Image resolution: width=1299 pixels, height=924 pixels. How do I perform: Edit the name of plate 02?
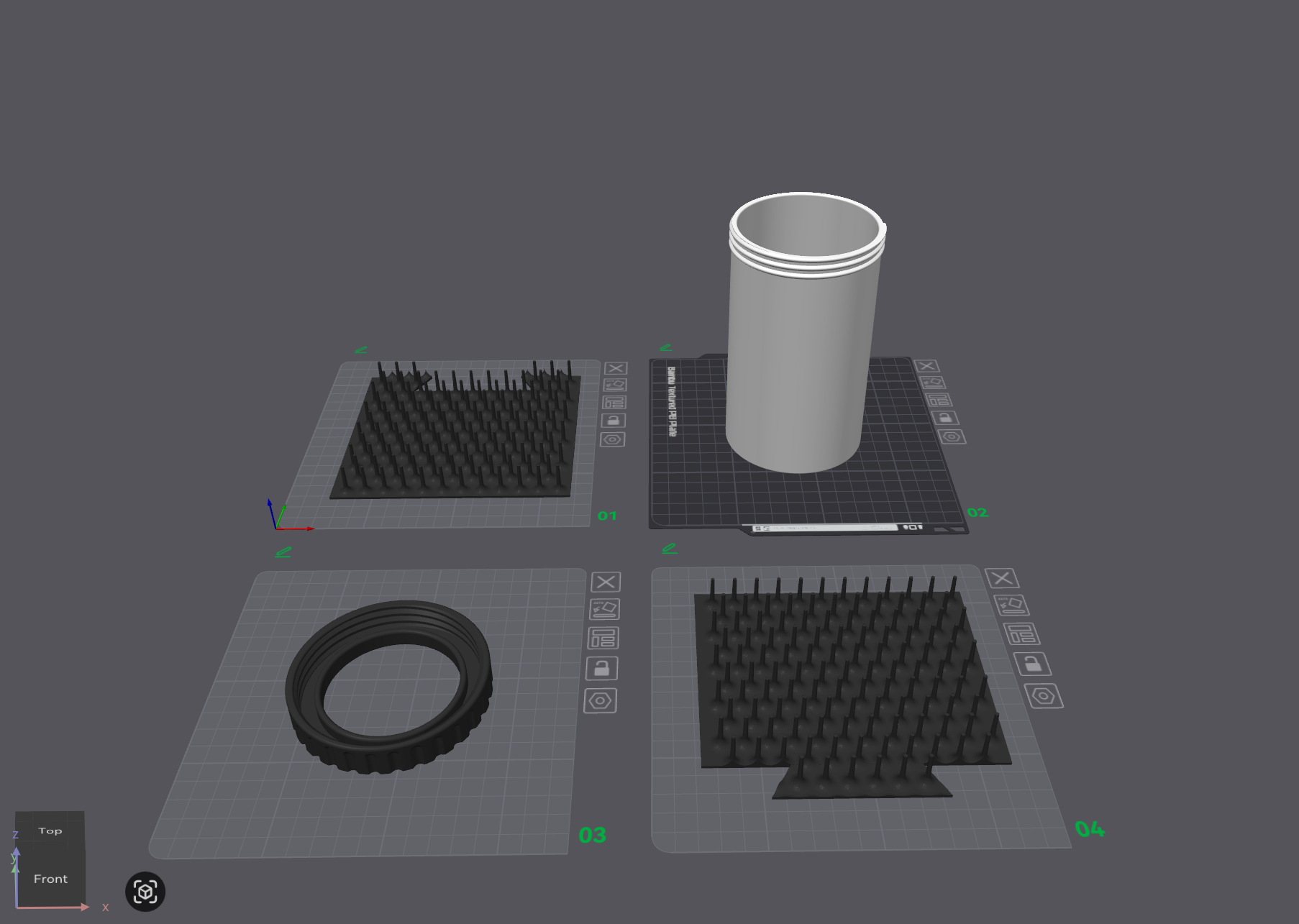(666, 348)
